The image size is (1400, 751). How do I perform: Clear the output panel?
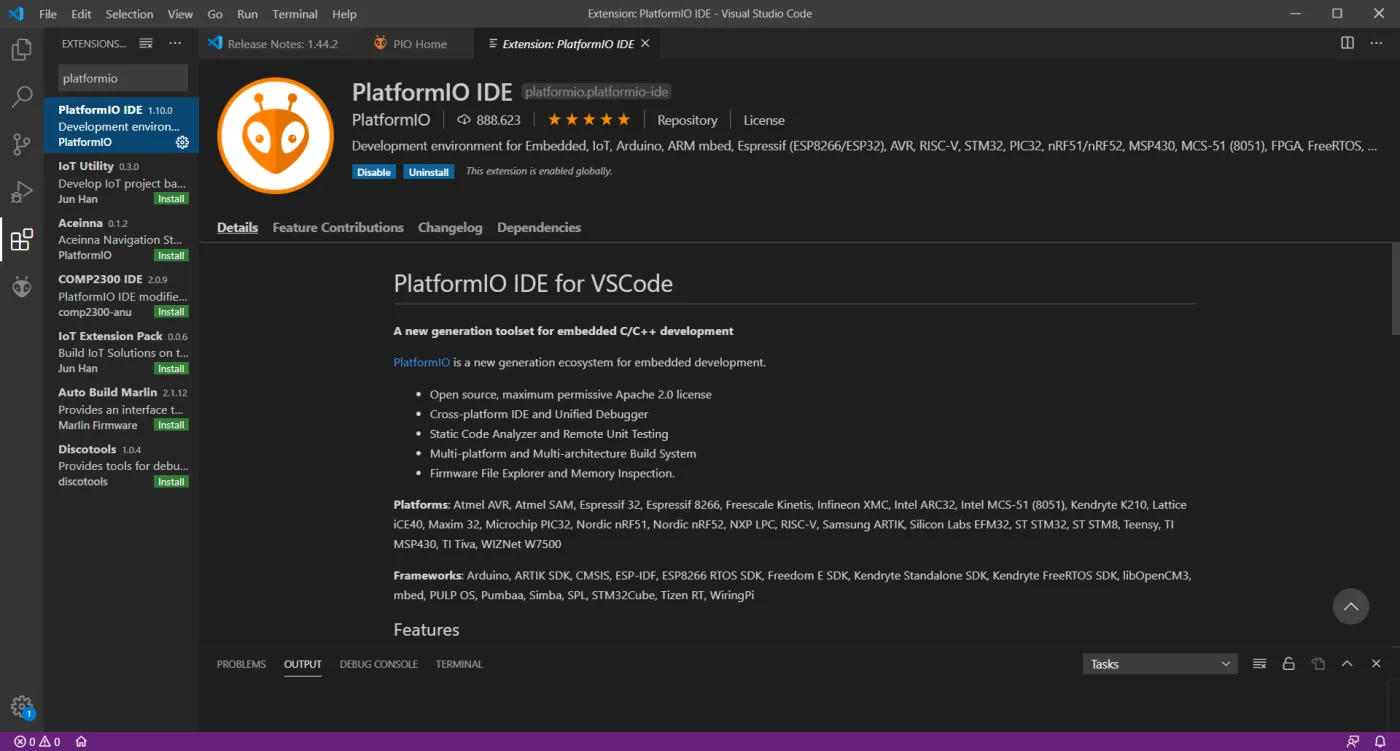[x=1260, y=664]
